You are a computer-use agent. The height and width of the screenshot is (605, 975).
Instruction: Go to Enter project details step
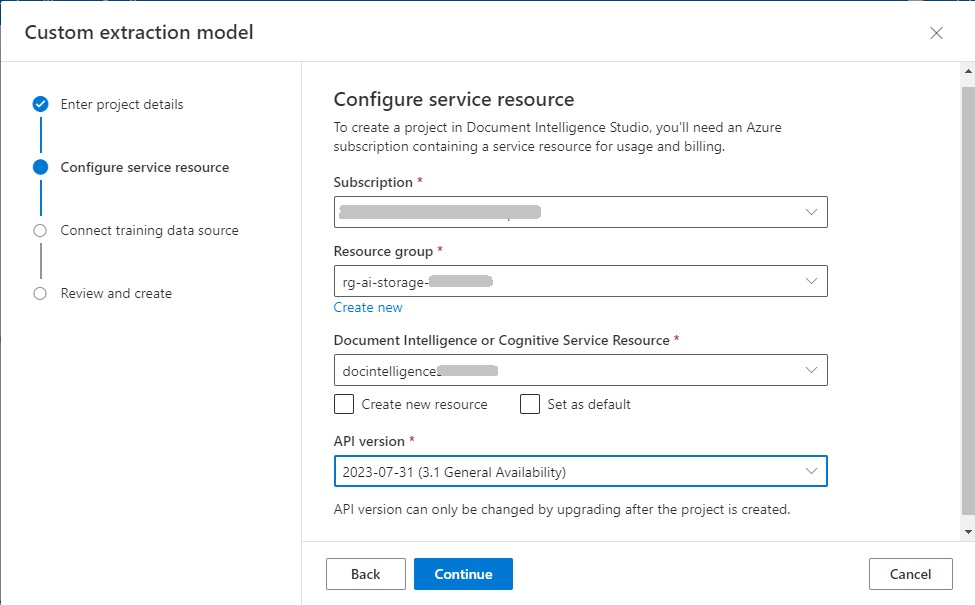122,104
